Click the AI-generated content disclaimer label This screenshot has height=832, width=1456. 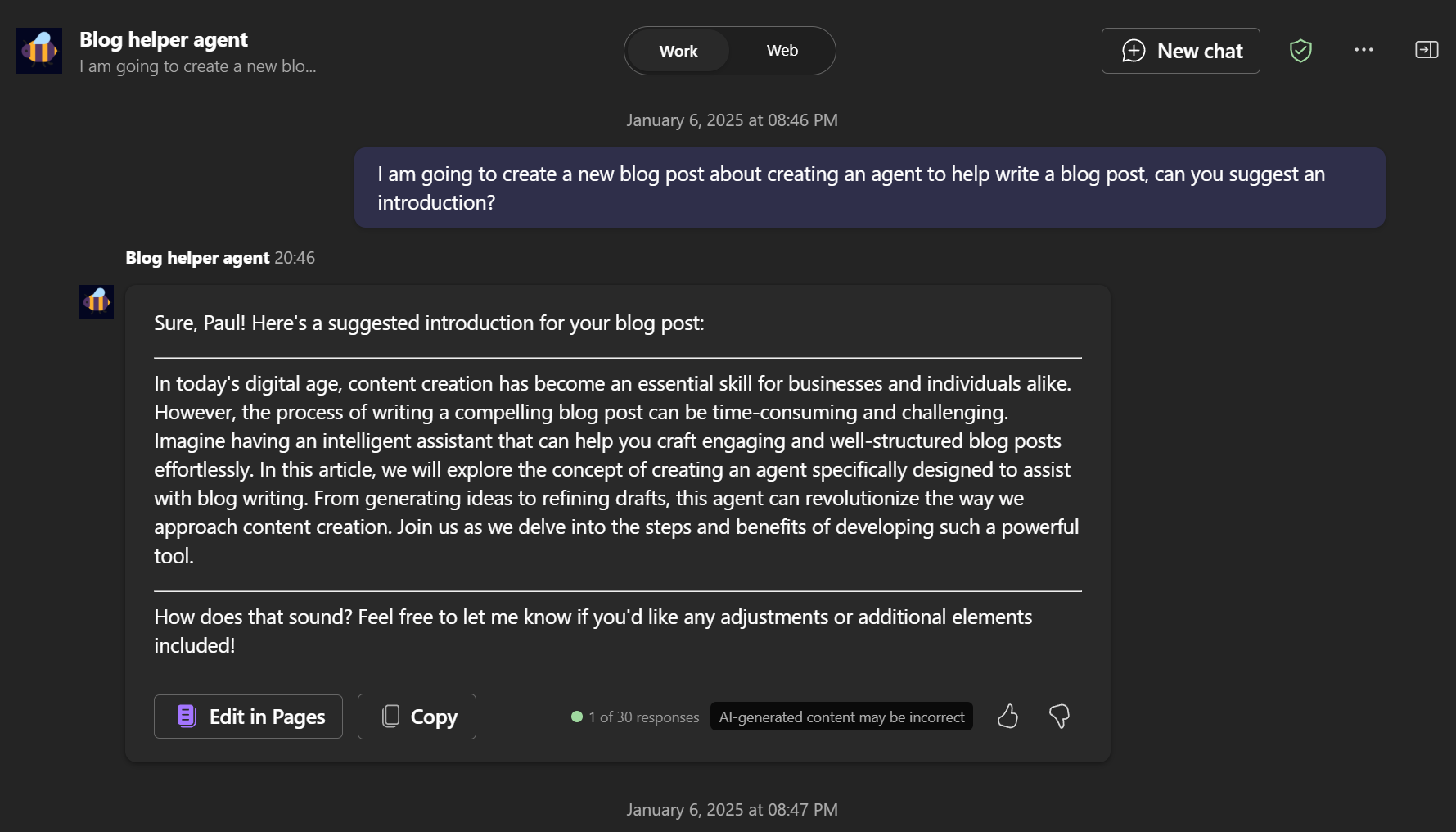tap(841, 716)
